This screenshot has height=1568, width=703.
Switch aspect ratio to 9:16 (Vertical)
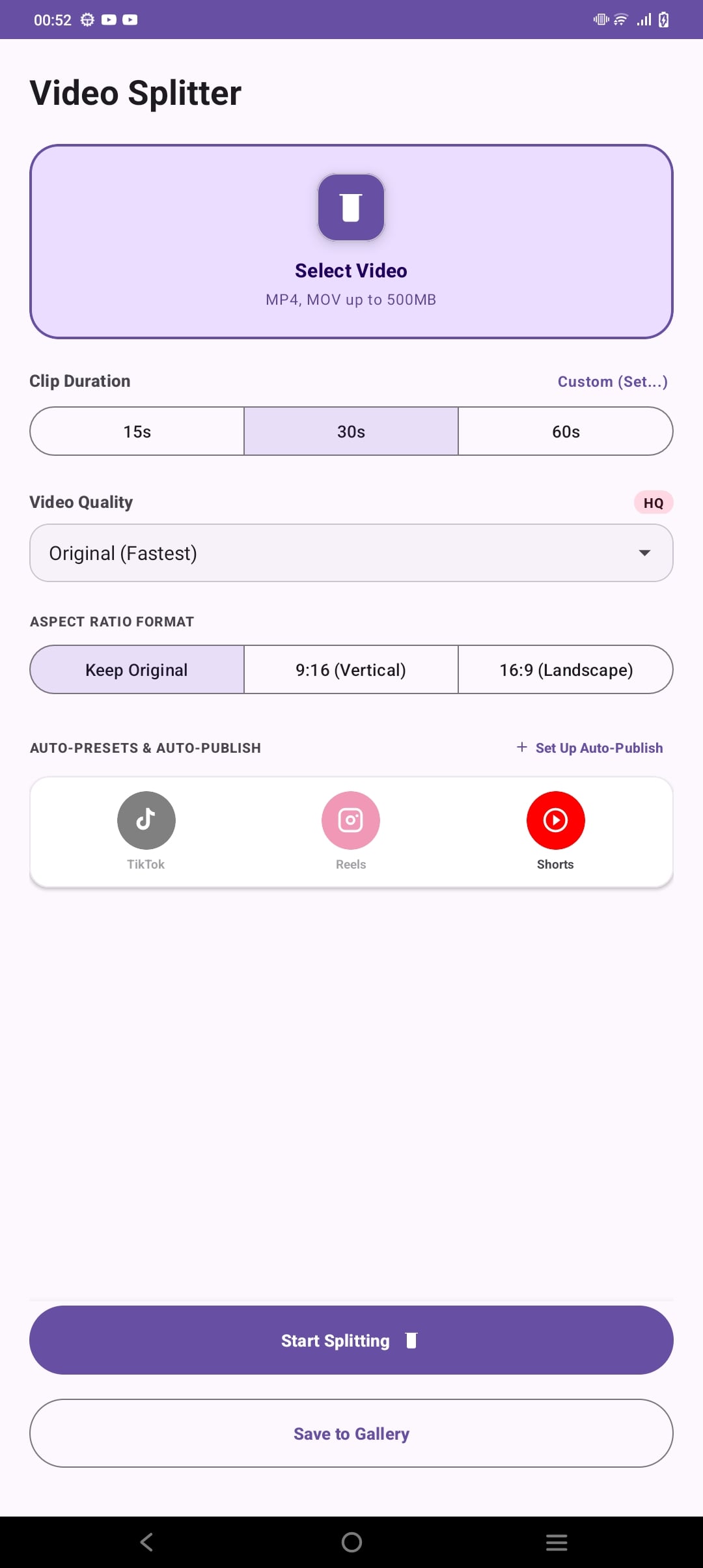point(351,669)
